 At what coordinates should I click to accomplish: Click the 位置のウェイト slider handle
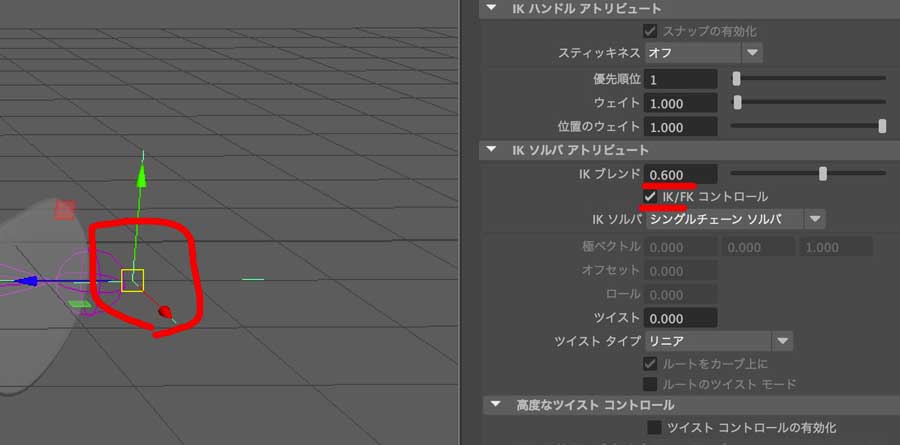tap(882, 126)
